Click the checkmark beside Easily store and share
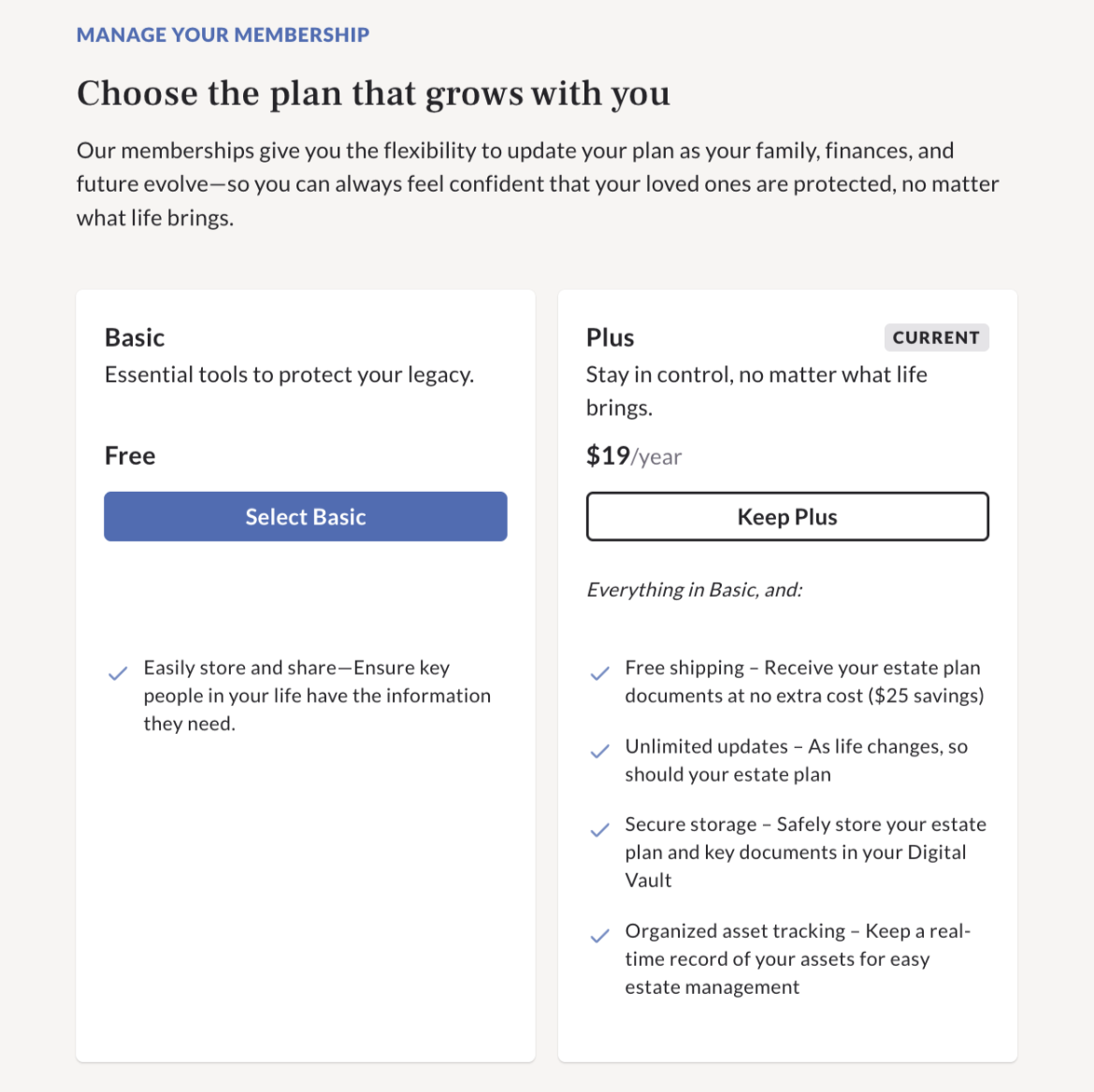Screen dimensions: 1094x1092 point(118,673)
